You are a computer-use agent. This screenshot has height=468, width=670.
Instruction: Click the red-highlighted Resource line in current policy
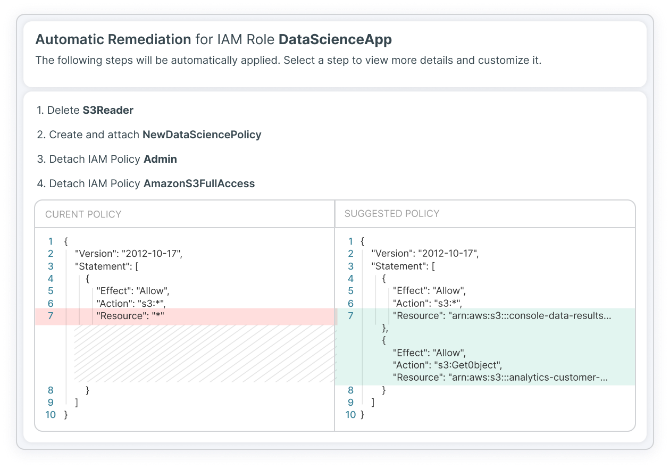(130, 315)
